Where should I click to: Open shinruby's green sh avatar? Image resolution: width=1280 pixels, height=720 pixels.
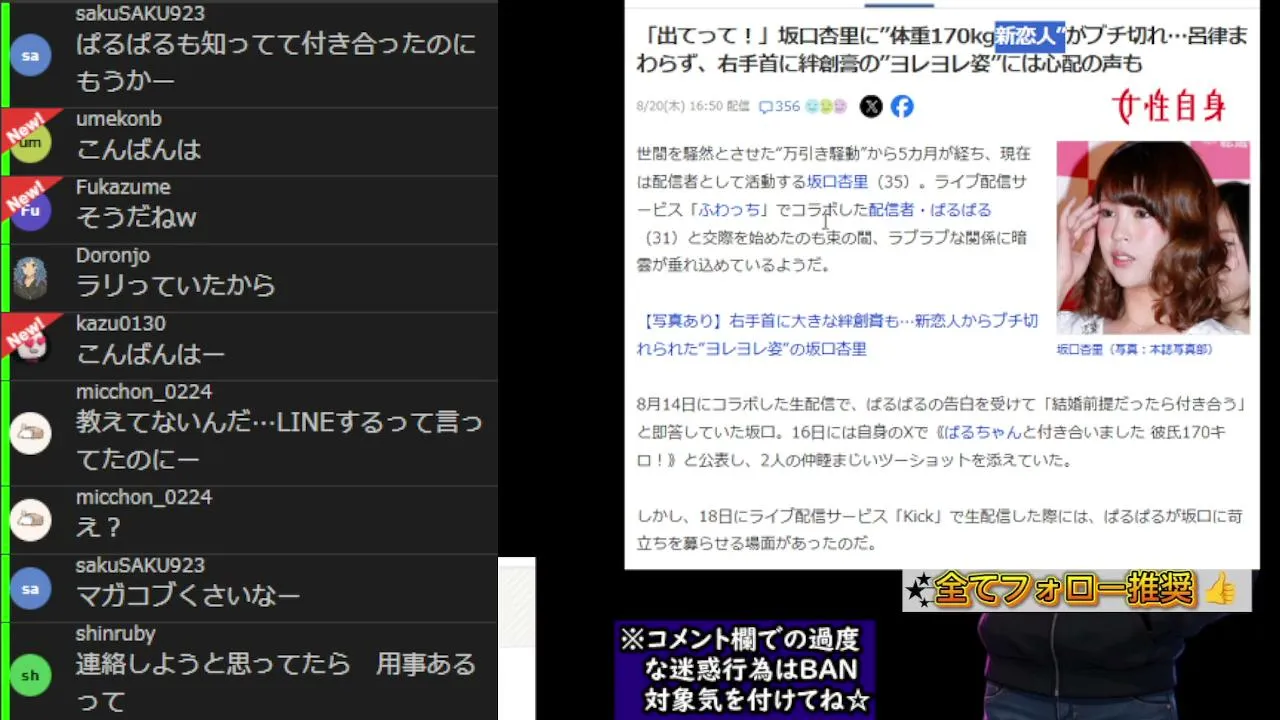(30, 676)
